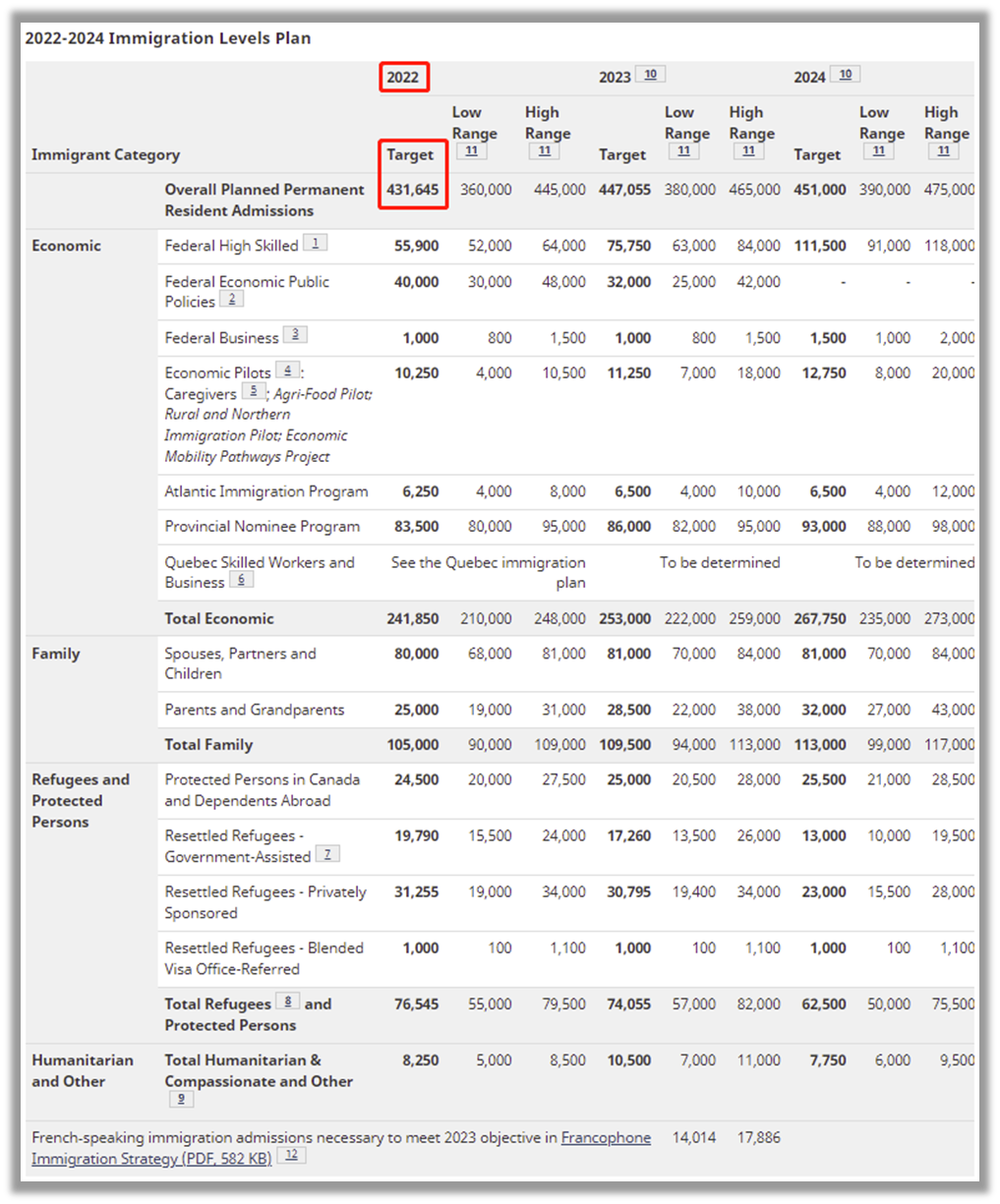Click the 40,000 Federal Economic Public Policies target
The image size is (1000, 1204).
click(x=417, y=282)
